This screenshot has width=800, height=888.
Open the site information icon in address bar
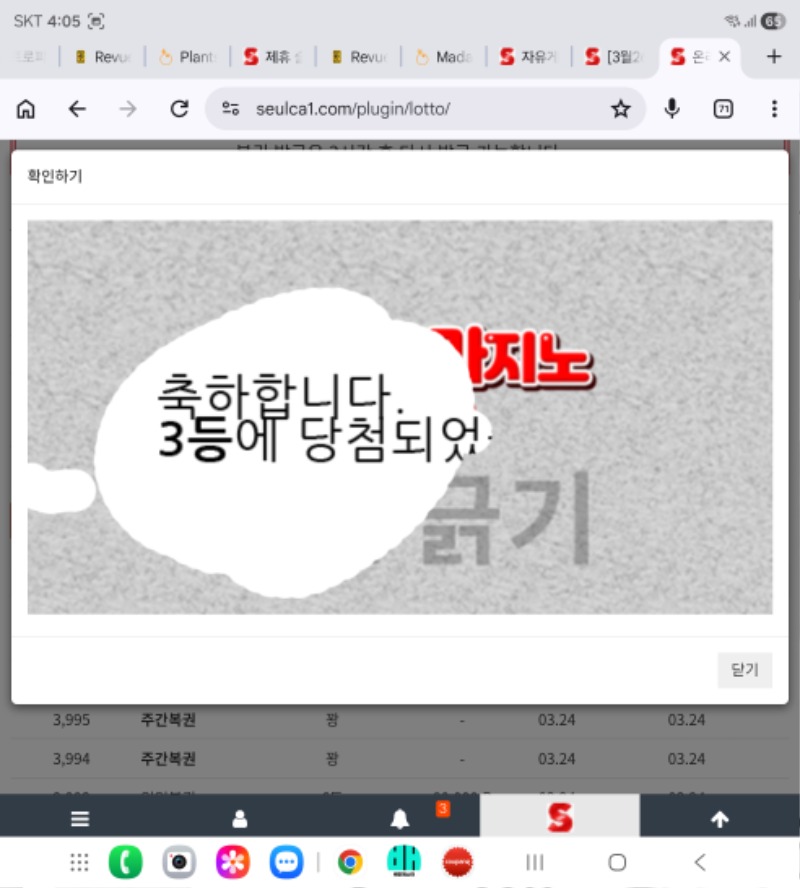coord(231,109)
